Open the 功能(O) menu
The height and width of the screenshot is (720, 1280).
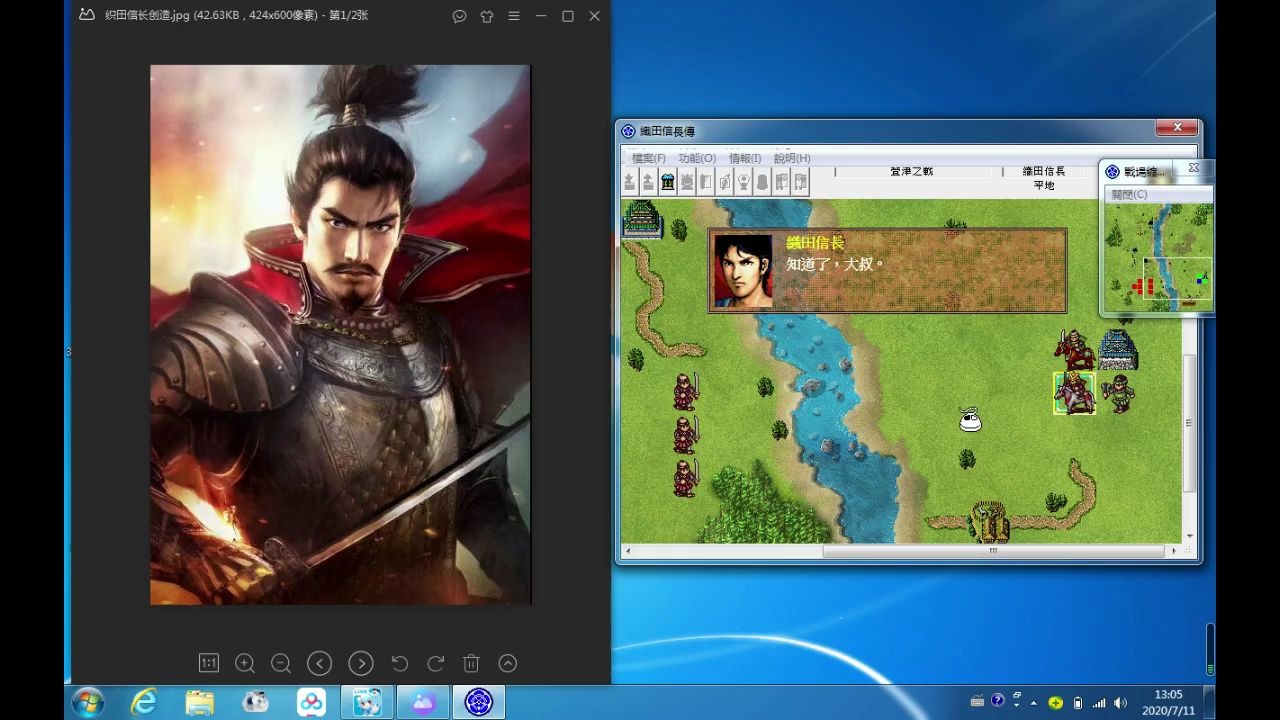point(697,158)
